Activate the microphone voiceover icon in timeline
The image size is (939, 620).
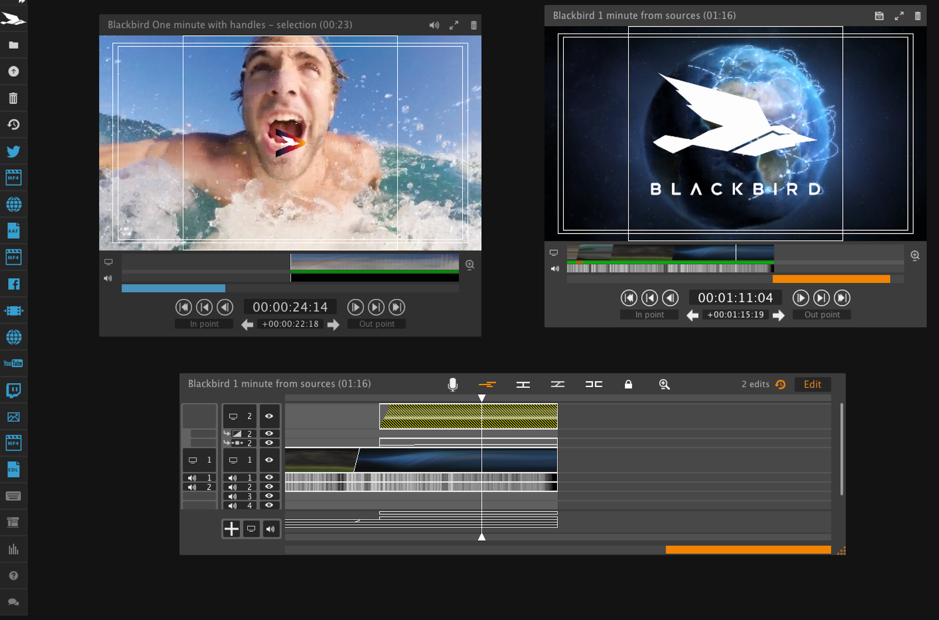tap(453, 385)
